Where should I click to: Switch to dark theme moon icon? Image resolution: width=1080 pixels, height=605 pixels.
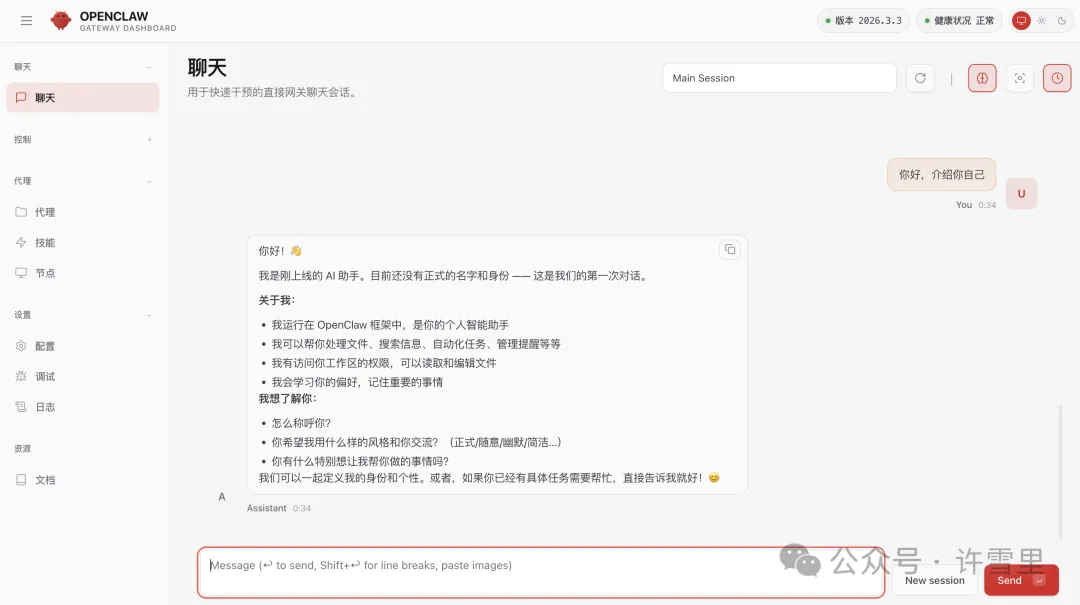pyautogui.click(x=1062, y=20)
